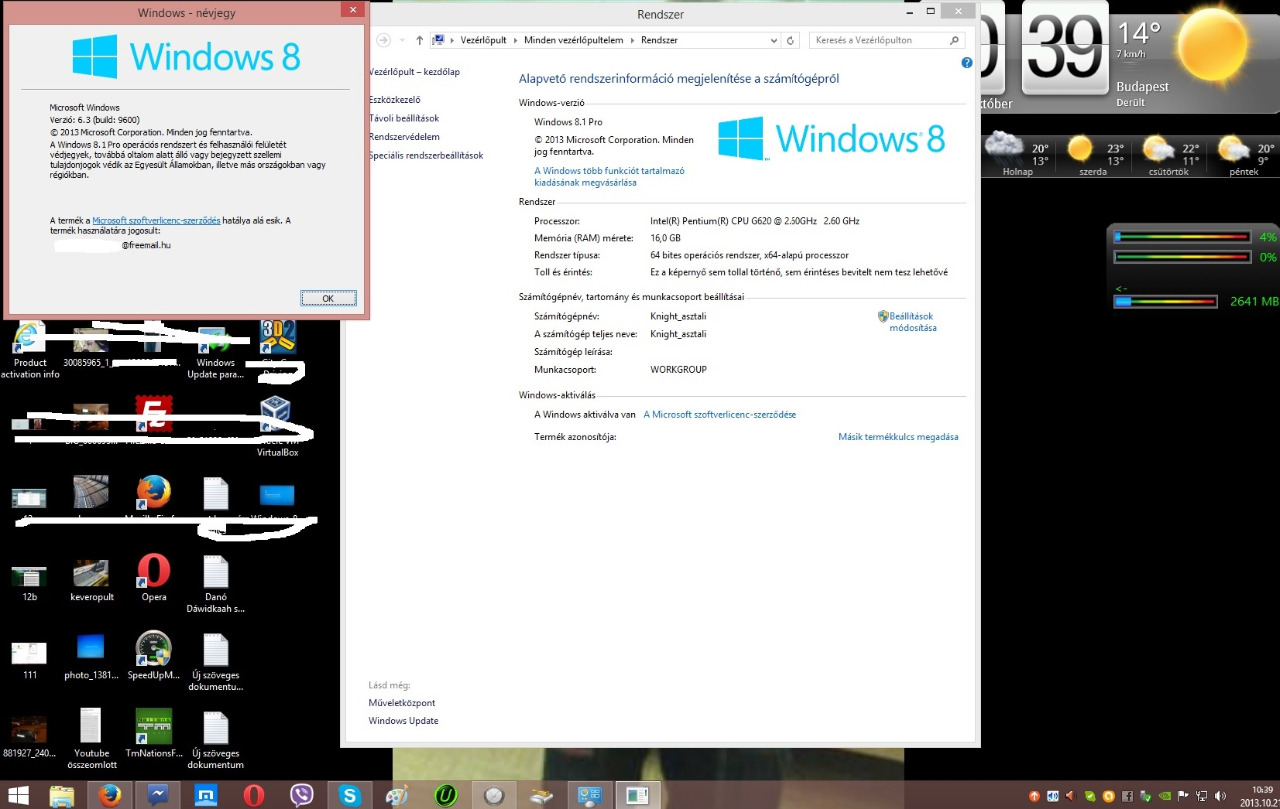This screenshot has width=1280, height=809.
Task: Open Speciális rendszerbeállítások link
Action: click(x=426, y=155)
